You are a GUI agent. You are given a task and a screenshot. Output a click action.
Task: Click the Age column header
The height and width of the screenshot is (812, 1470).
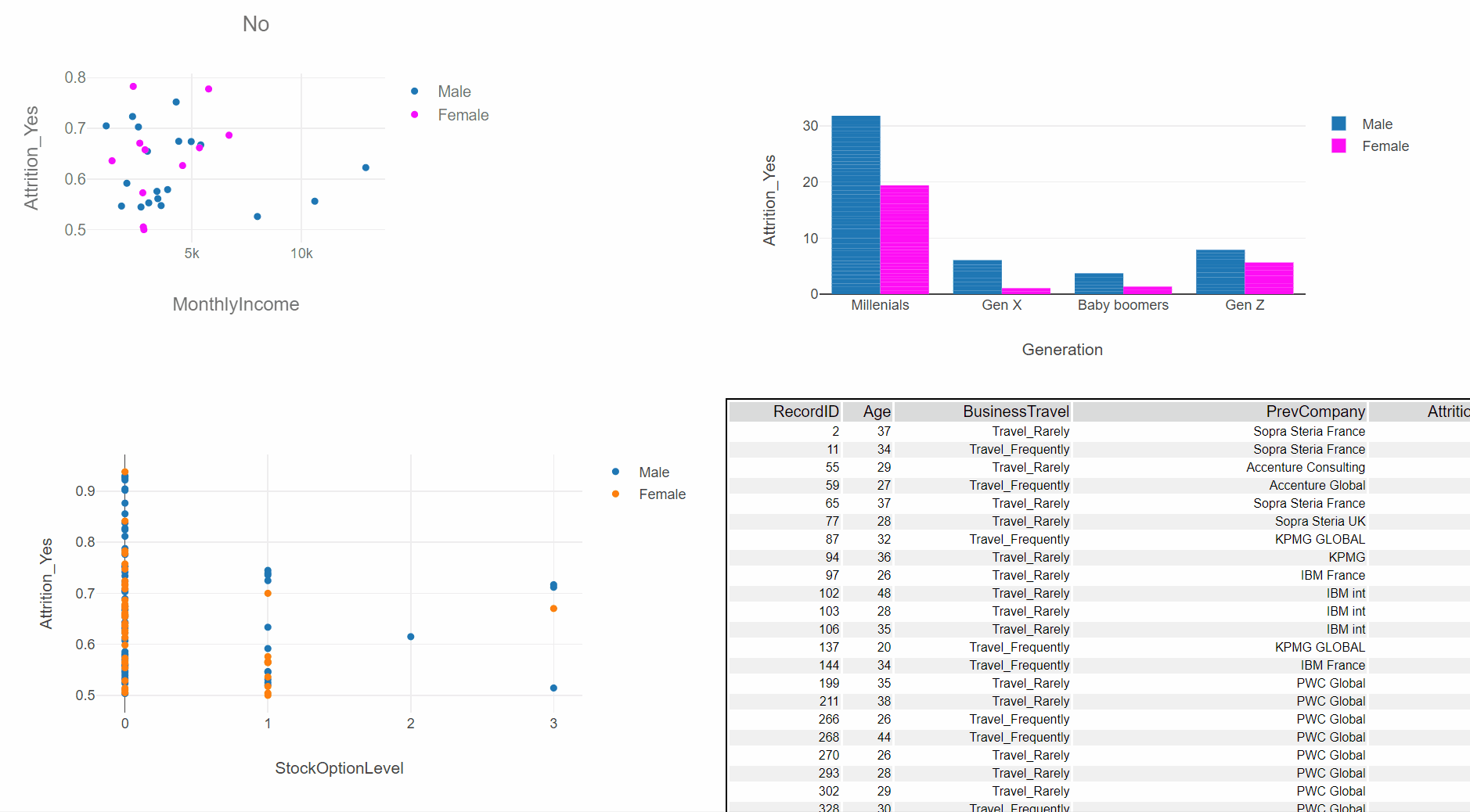click(877, 411)
